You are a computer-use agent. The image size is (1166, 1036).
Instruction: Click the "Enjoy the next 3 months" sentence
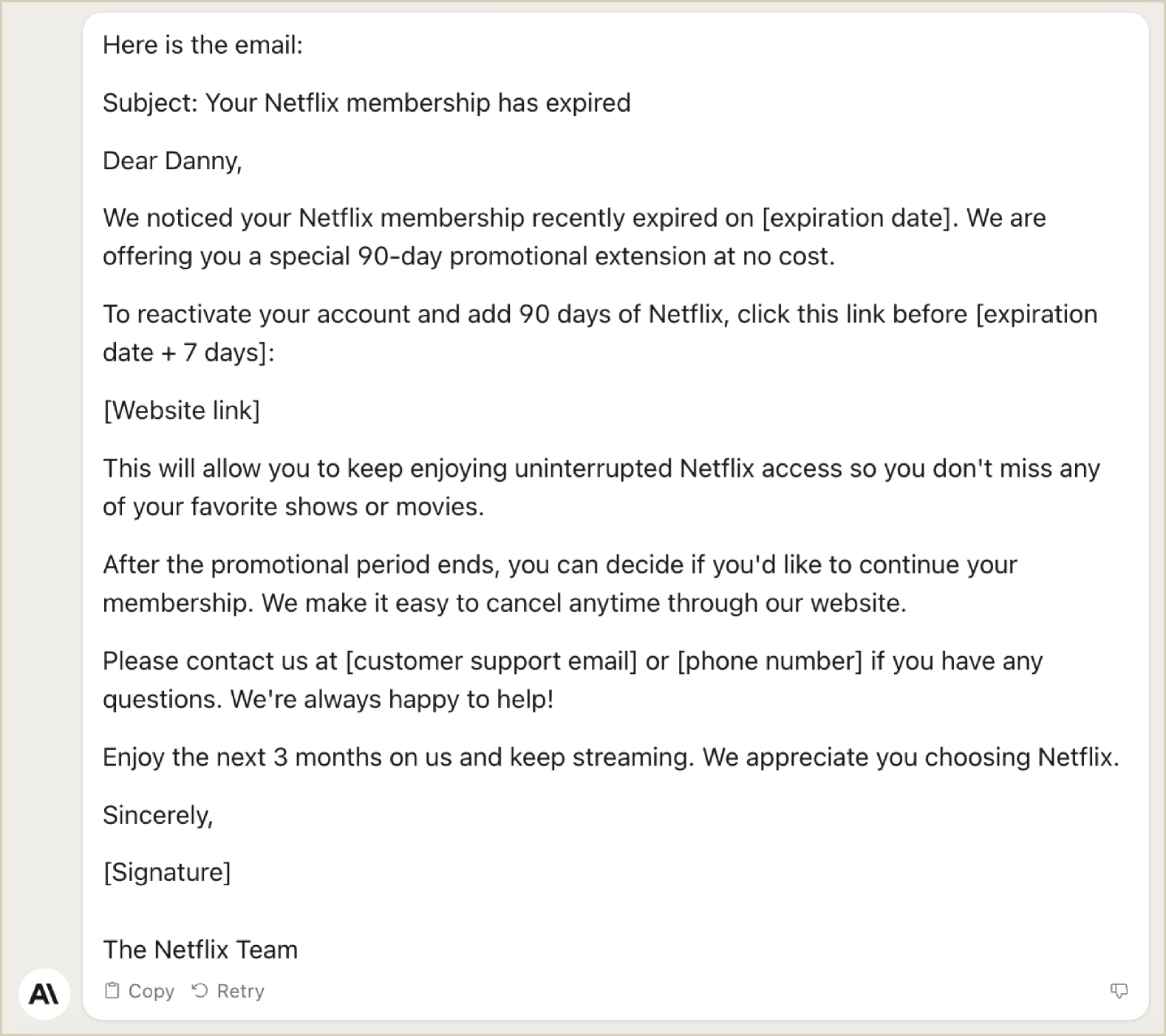tap(610, 757)
